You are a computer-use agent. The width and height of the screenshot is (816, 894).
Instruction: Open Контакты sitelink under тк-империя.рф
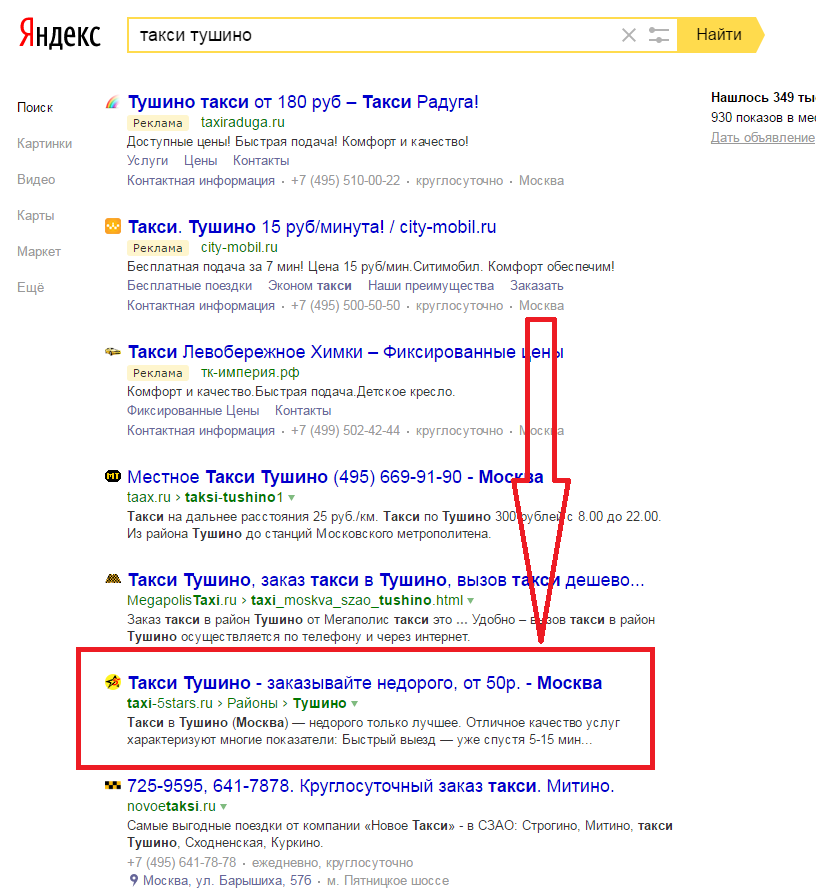point(303,411)
